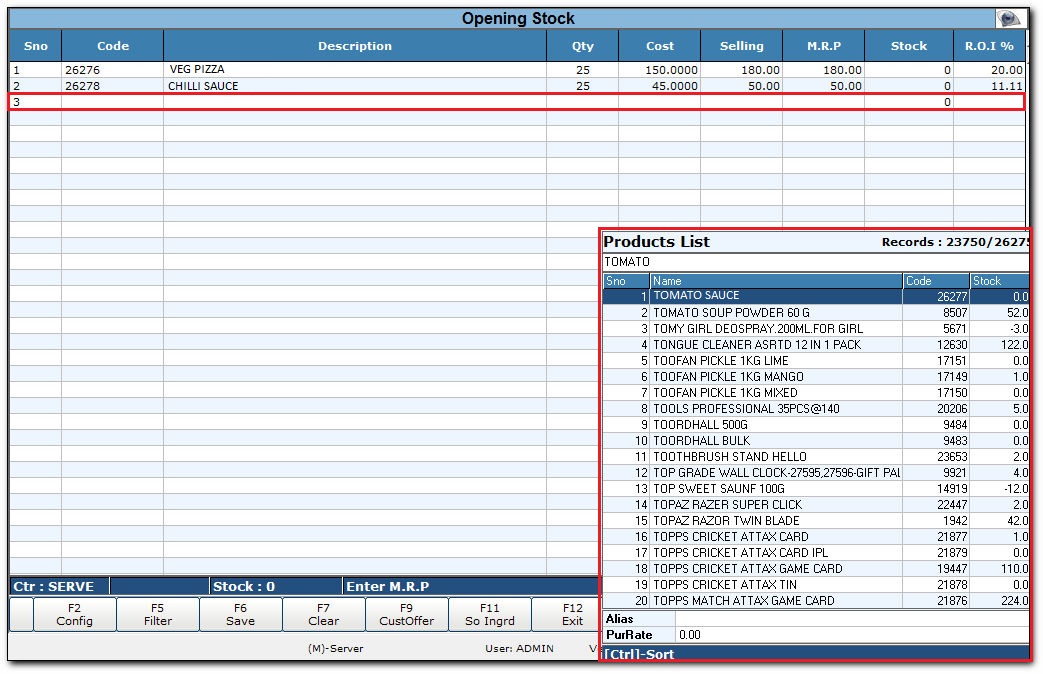Click the icon at top-right of Opening Stock
The width and height of the screenshot is (1043, 674).
coord(1010,19)
